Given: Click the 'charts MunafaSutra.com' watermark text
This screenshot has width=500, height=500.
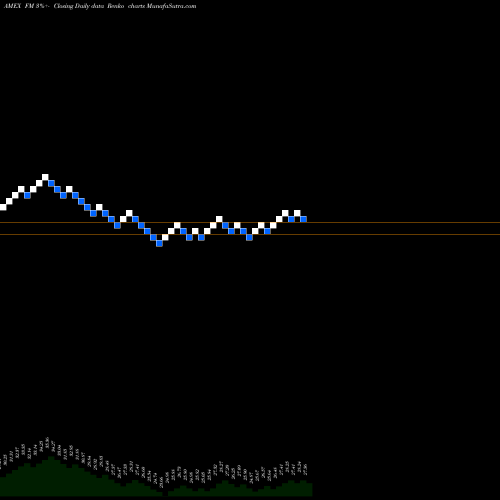Looking at the screenshot, I should [x=162, y=6].
